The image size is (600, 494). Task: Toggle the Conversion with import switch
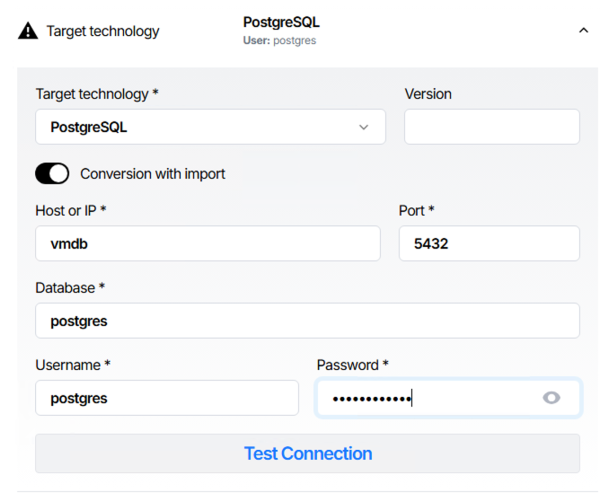[x=52, y=174]
